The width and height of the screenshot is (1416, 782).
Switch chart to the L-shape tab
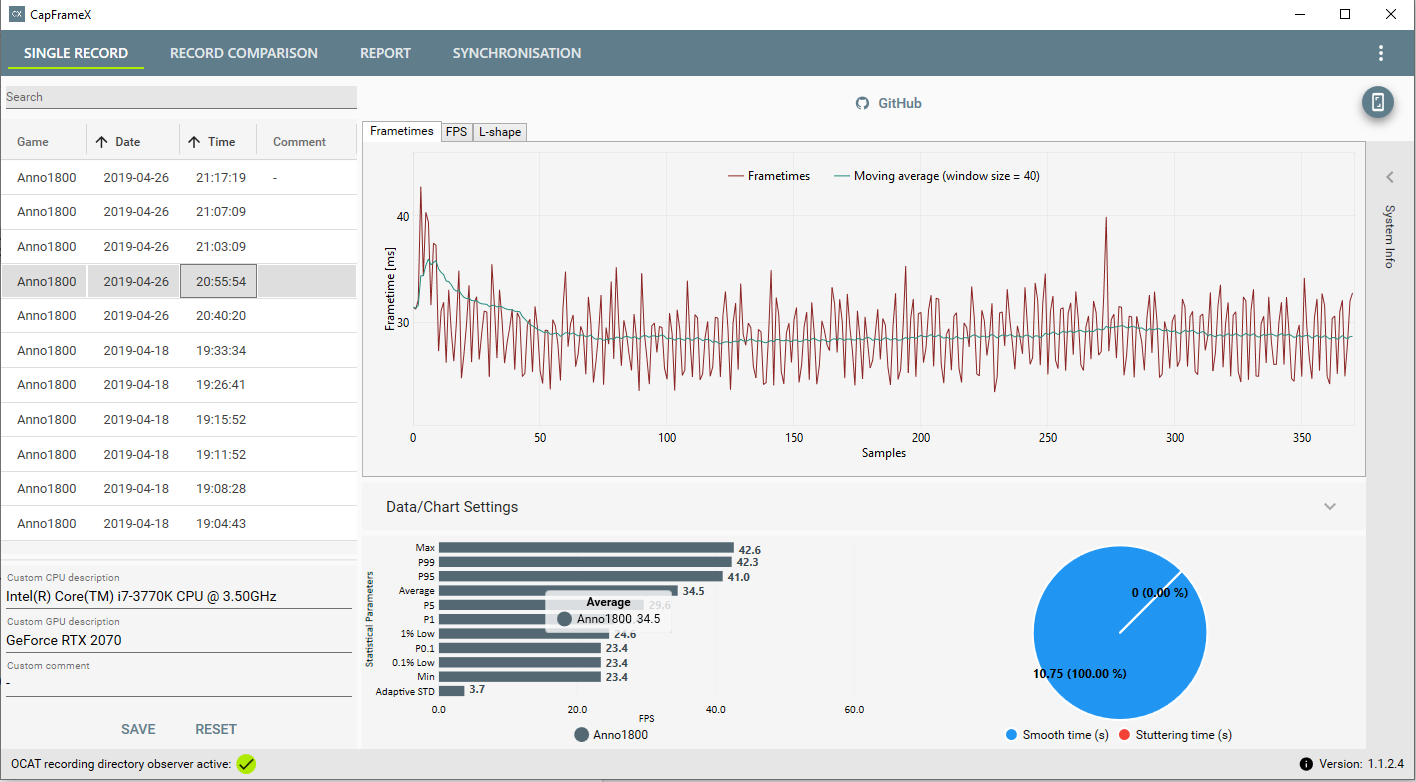click(499, 132)
